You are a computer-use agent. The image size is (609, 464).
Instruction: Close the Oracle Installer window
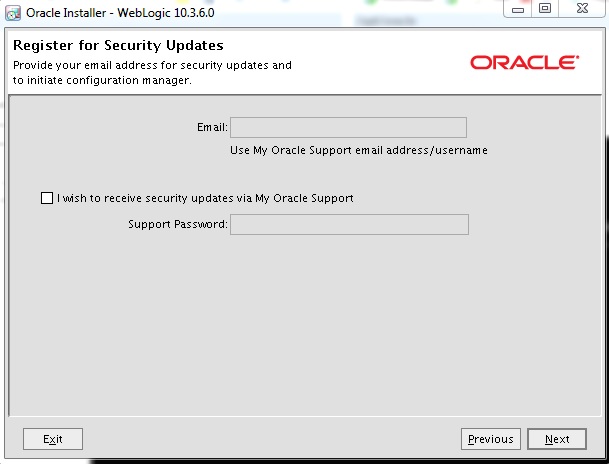tap(580, 10)
